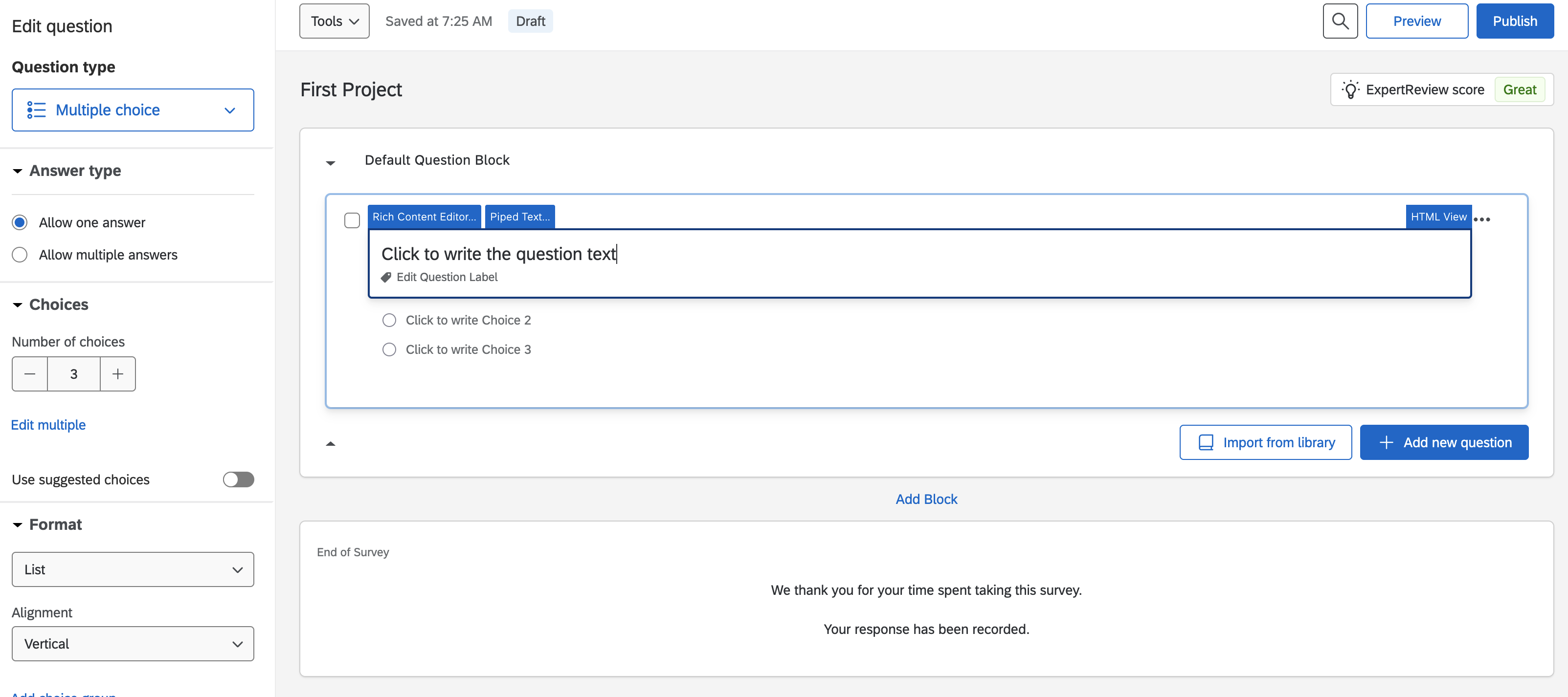
Task: Select the Allow multiple answers radio button
Action: click(20, 255)
